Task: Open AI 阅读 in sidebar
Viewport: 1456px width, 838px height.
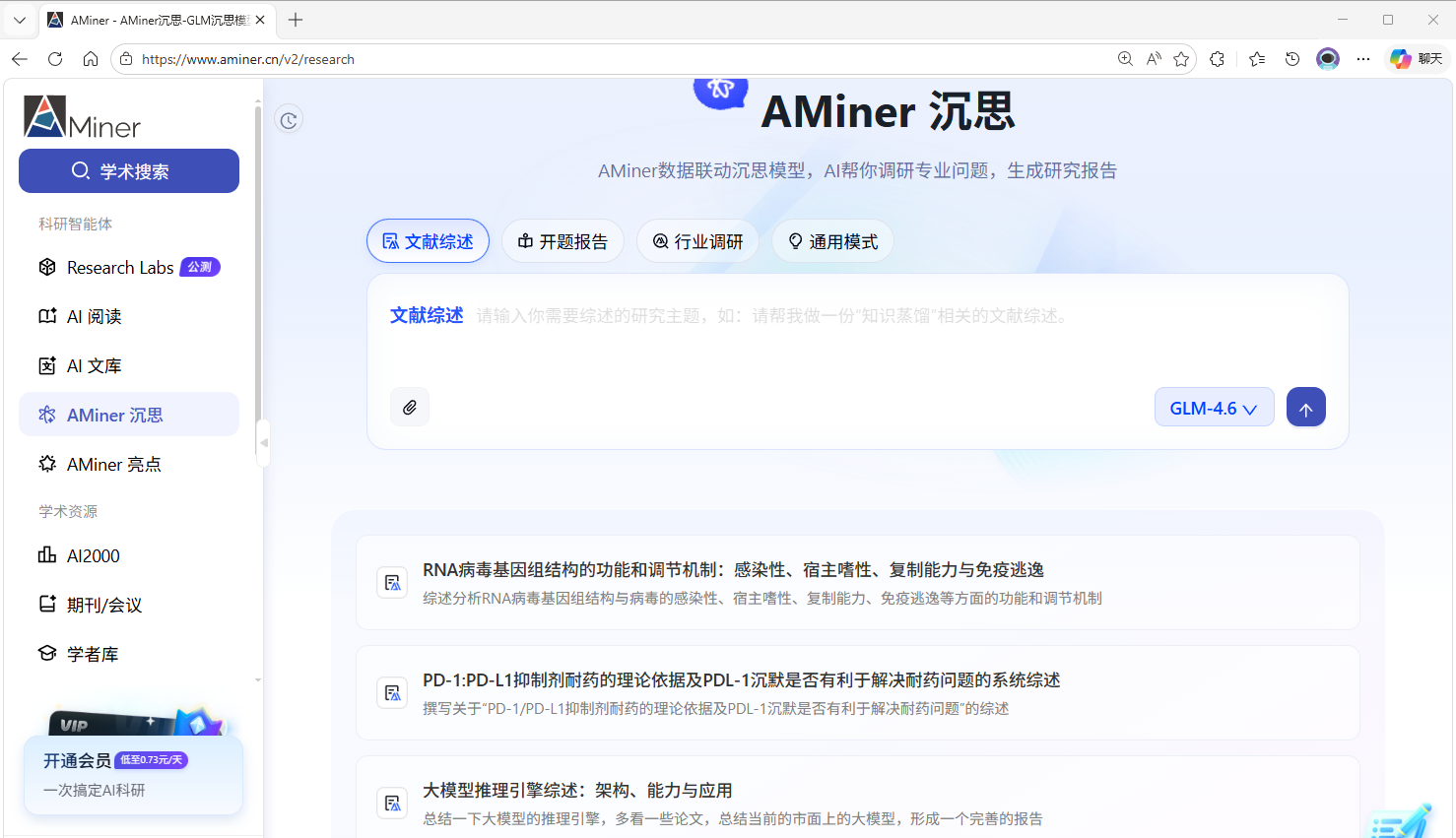Action: [129, 317]
